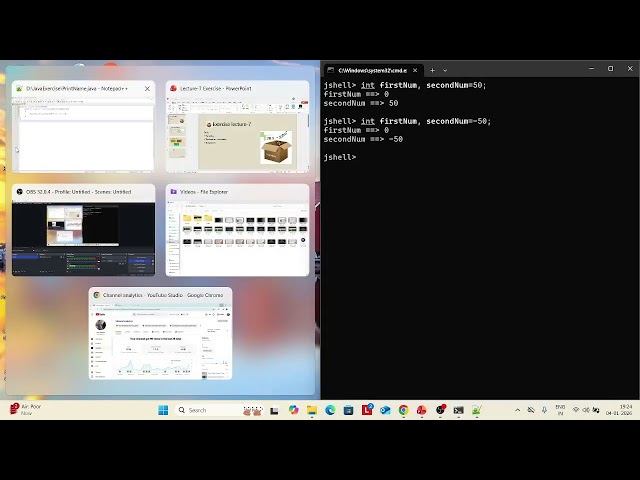Click the first 'firstNum ==> 0' output line
Image resolution: width=640 pixels, height=480 pixels.
356,94
